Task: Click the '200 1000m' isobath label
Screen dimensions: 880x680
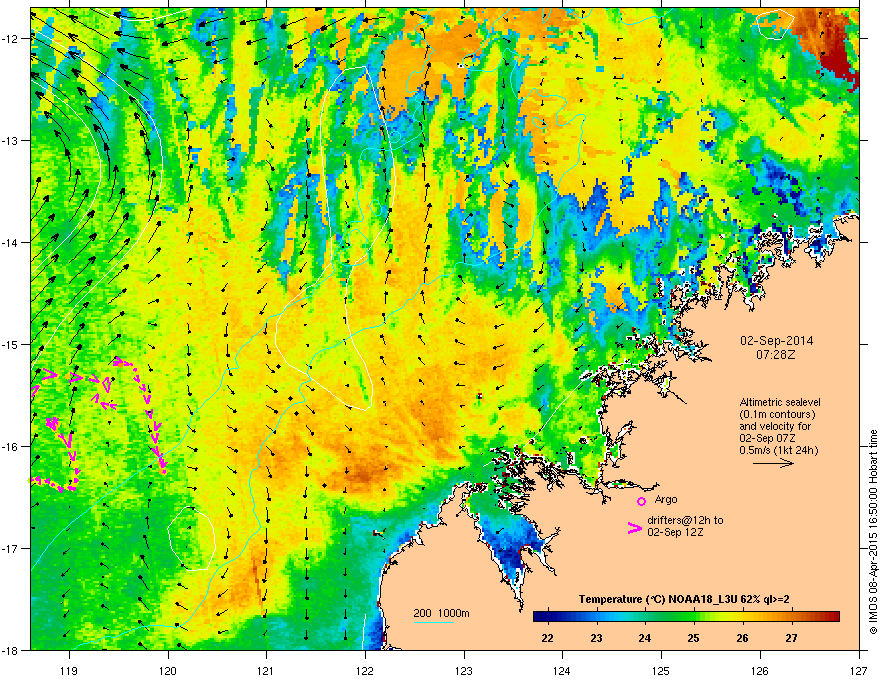Action: click(441, 613)
